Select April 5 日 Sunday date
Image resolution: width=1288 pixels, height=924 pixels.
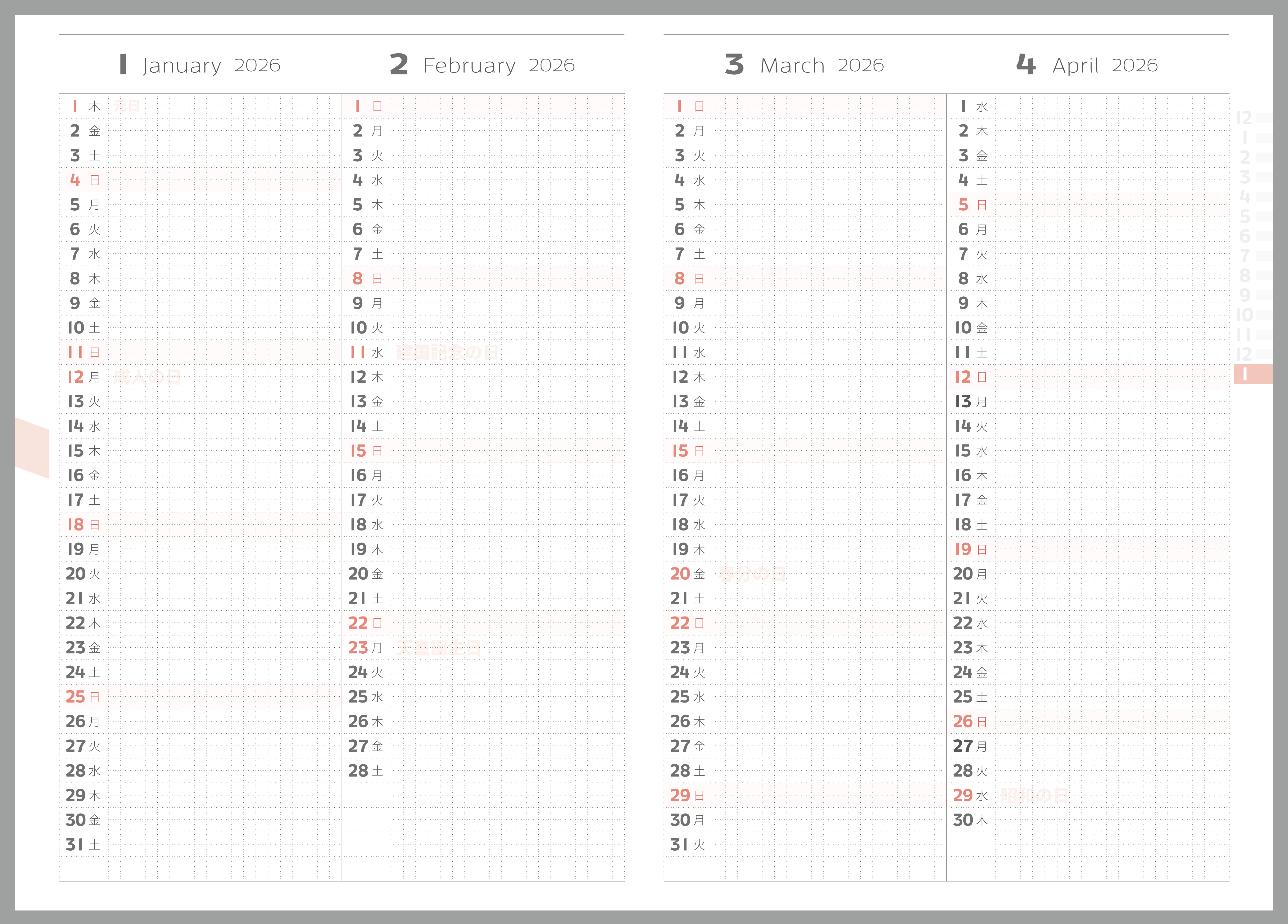[x=973, y=205]
